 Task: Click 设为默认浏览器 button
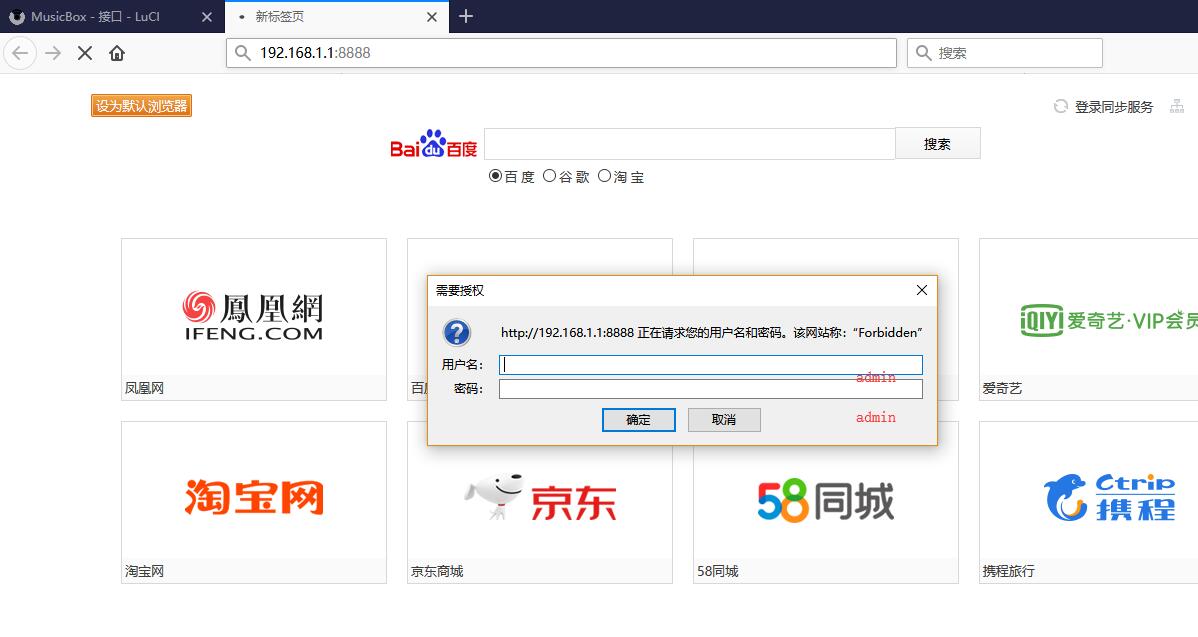(x=141, y=105)
